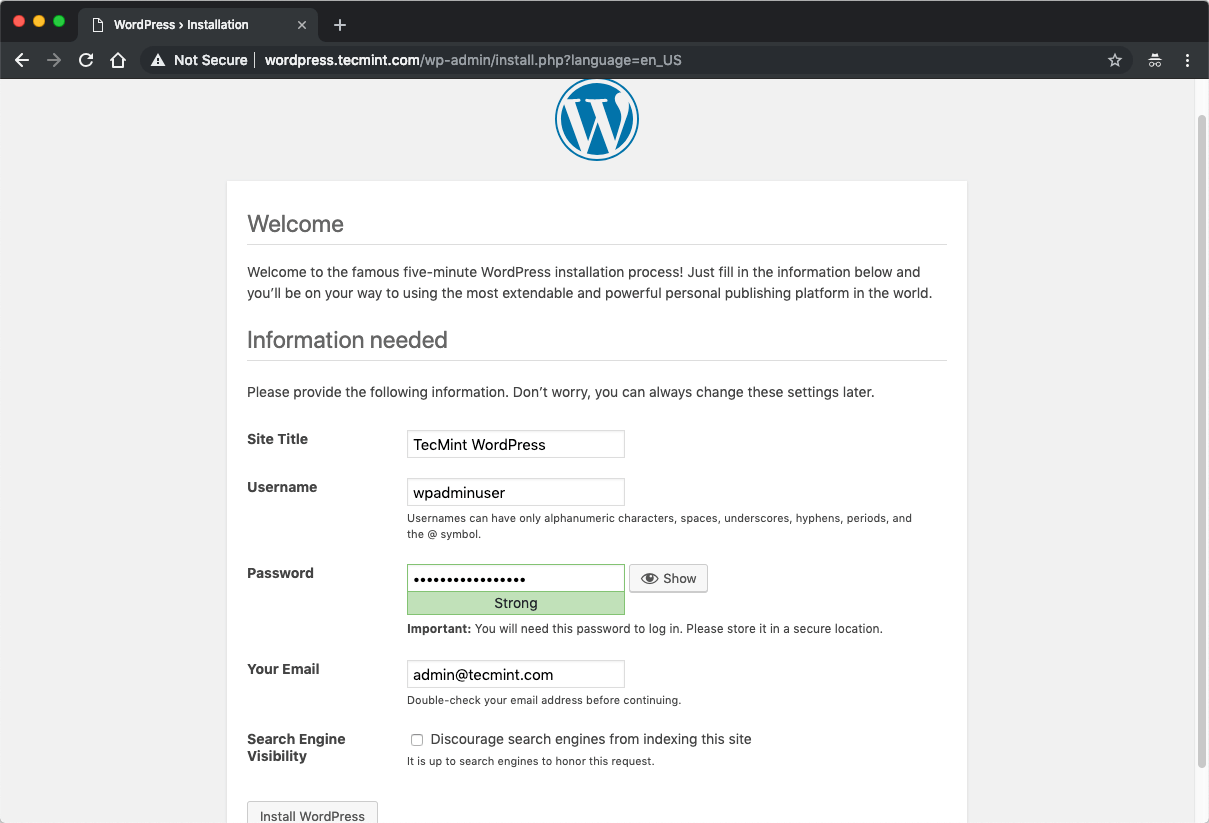Click the Not Secure warning icon
Image resolution: width=1209 pixels, height=823 pixels.
pos(157,60)
